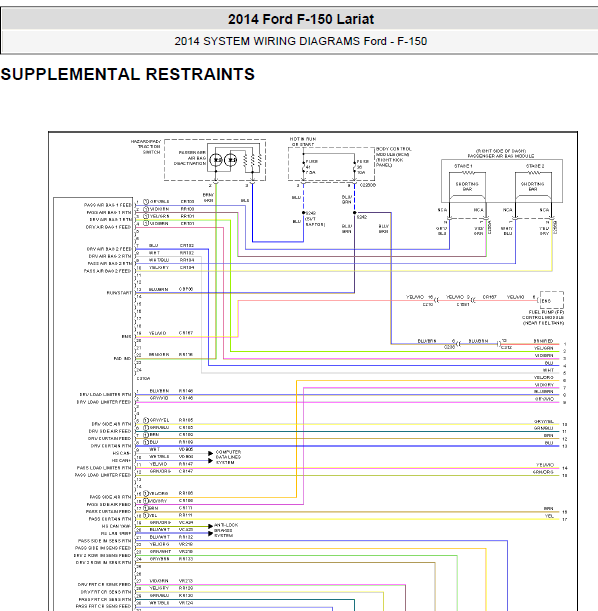Click the 'DRV AIR BAG 1 RTN' pin label
This screenshot has height=611, width=598.
point(110,219)
